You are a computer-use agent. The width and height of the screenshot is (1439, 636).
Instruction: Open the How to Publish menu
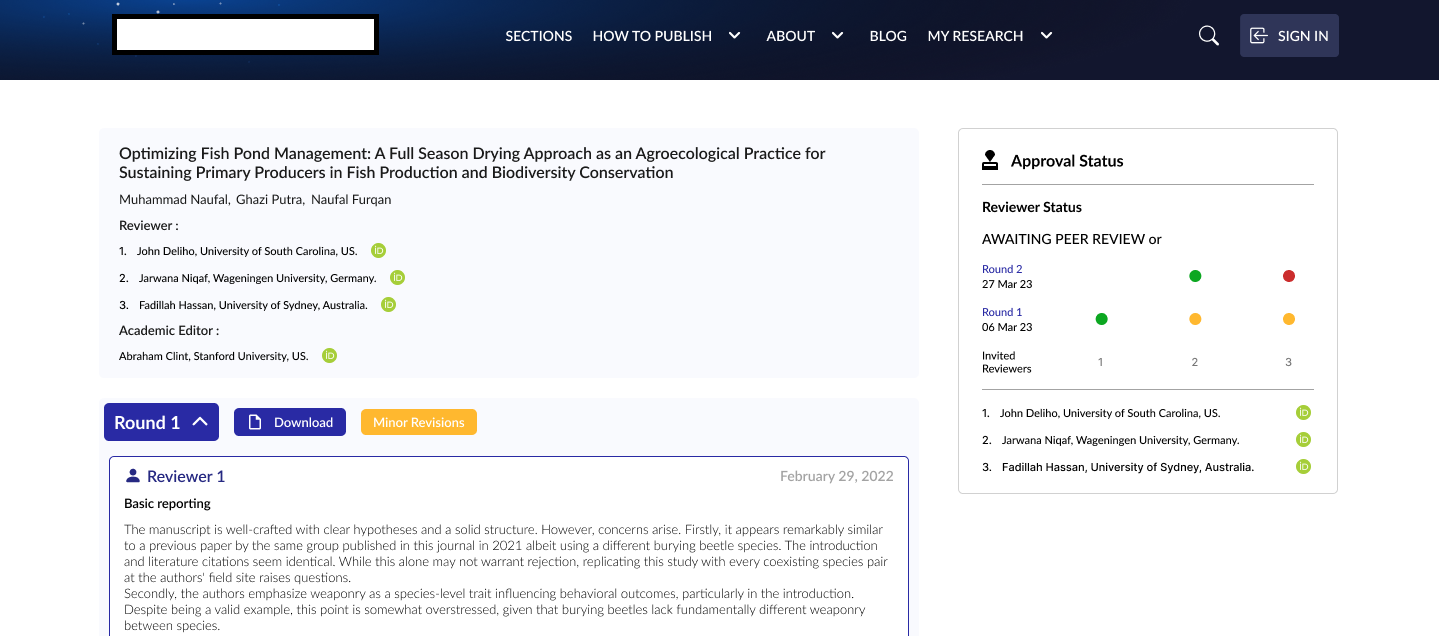click(652, 36)
